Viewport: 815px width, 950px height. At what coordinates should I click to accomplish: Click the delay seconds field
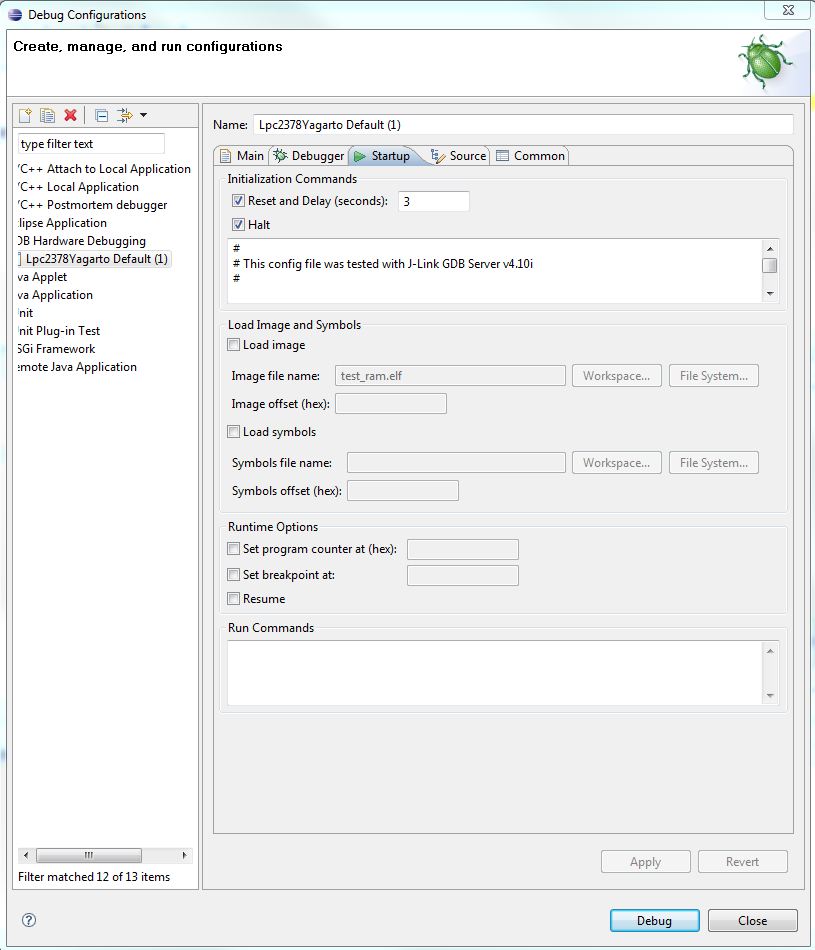433,201
